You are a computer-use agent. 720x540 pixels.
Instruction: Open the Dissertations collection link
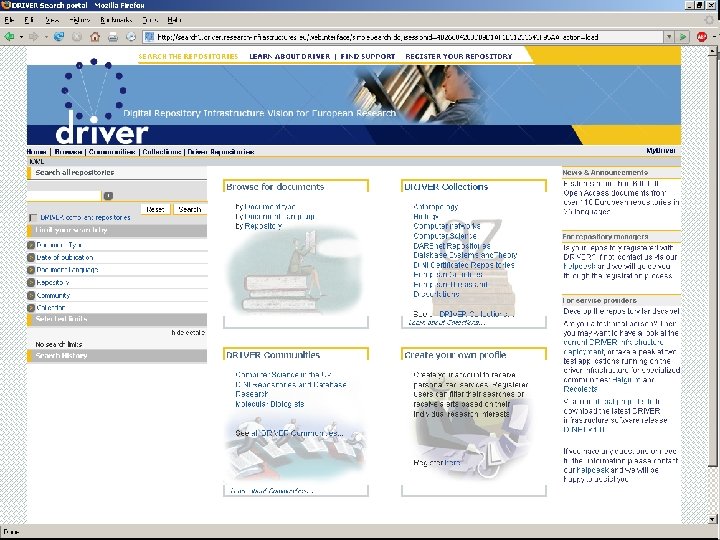click(x=436, y=294)
